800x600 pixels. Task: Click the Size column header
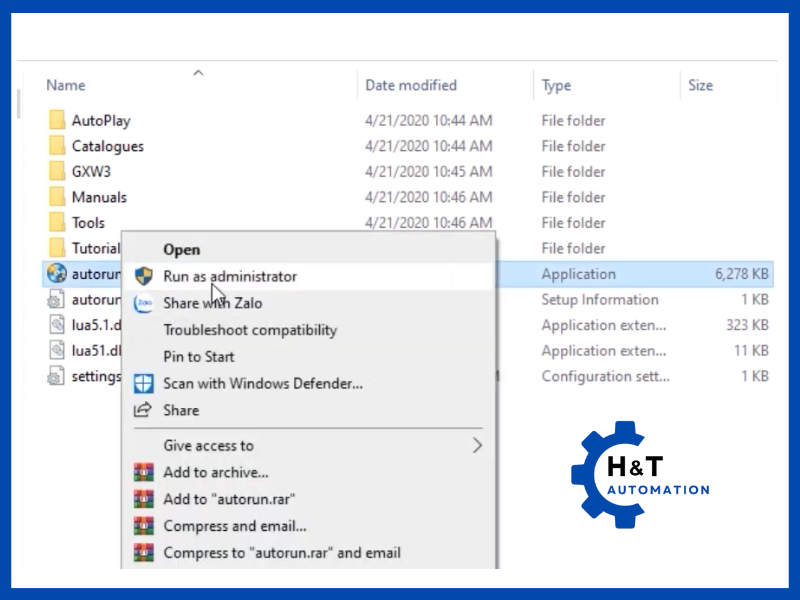(700, 86)
